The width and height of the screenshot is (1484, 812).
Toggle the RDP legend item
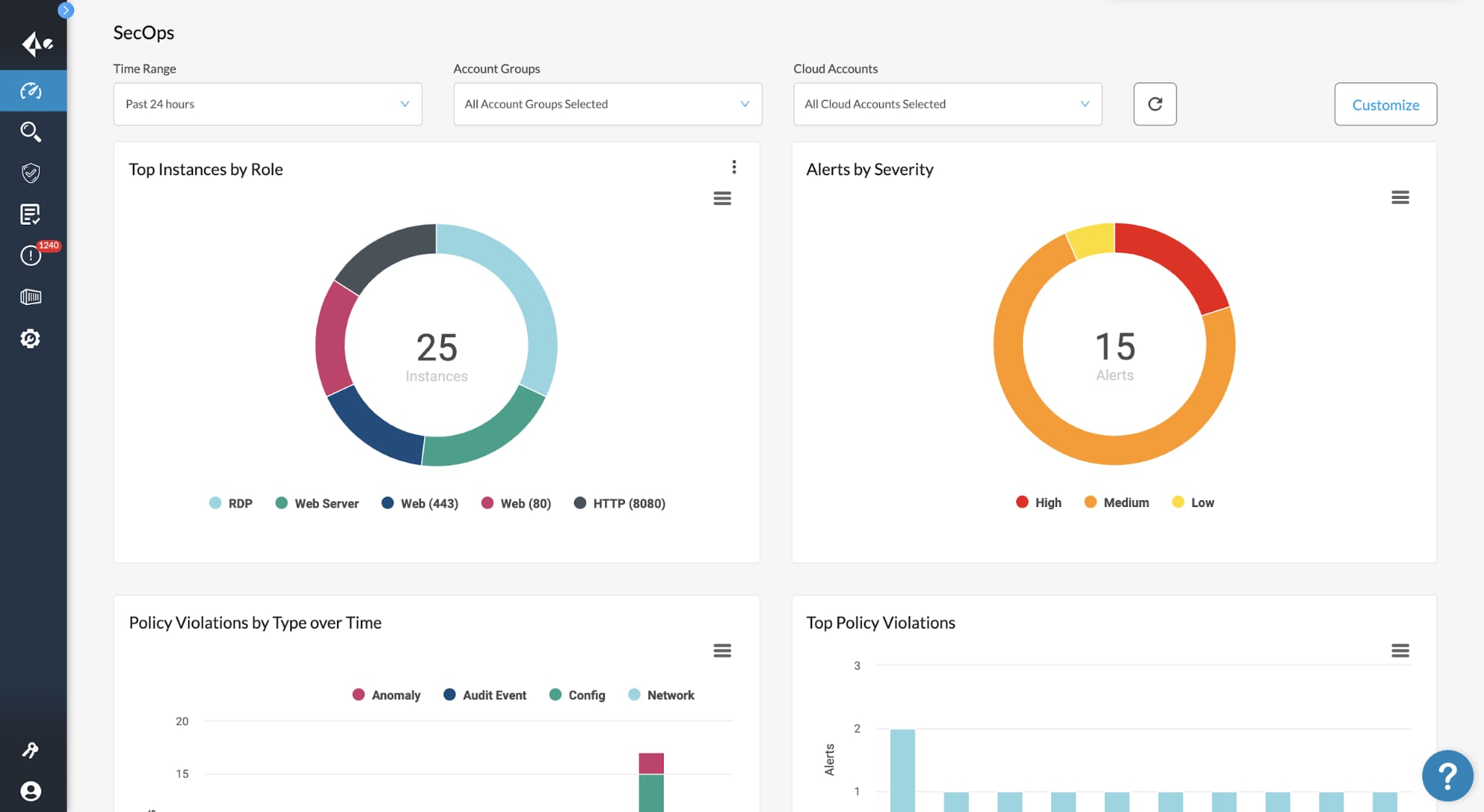(231, 503)
